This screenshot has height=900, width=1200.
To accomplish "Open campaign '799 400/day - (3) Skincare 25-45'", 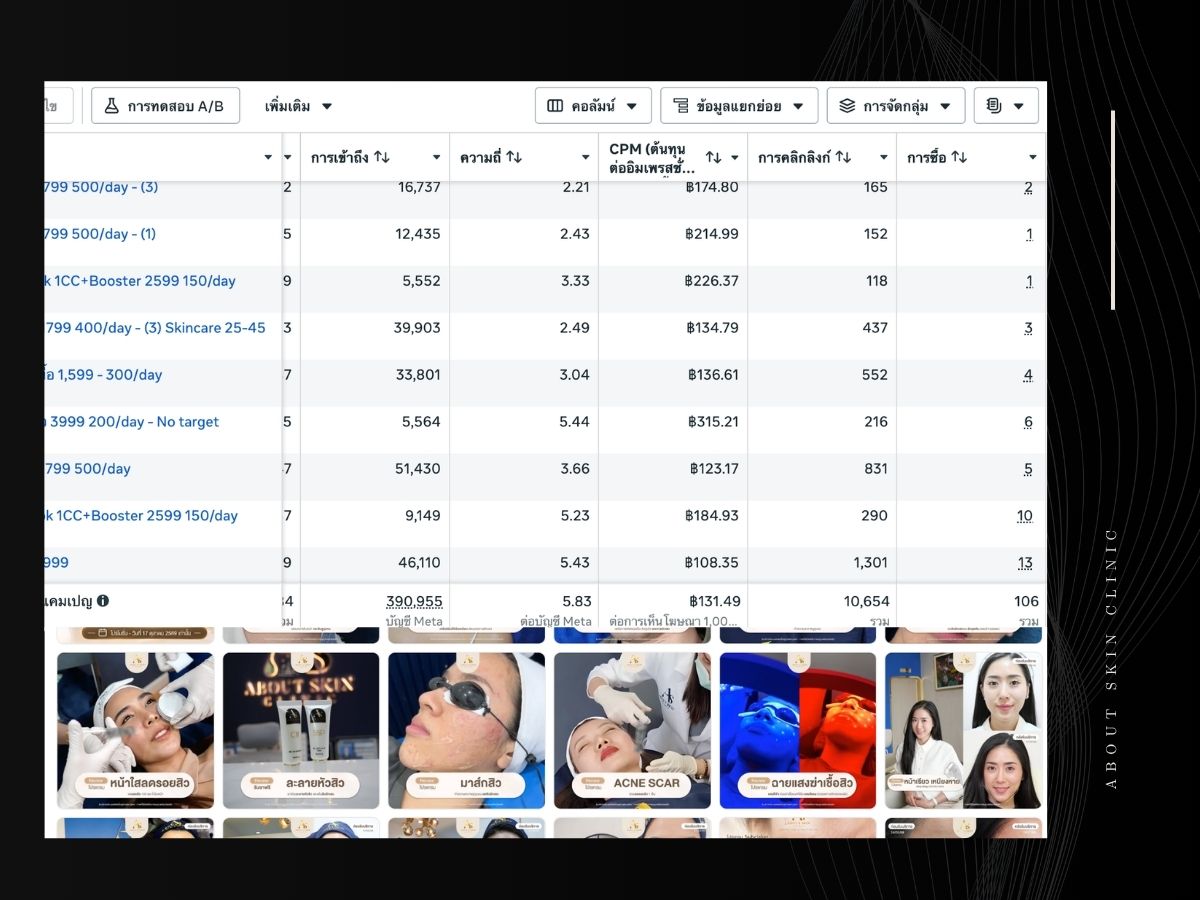I will click(x=155, y=328).
